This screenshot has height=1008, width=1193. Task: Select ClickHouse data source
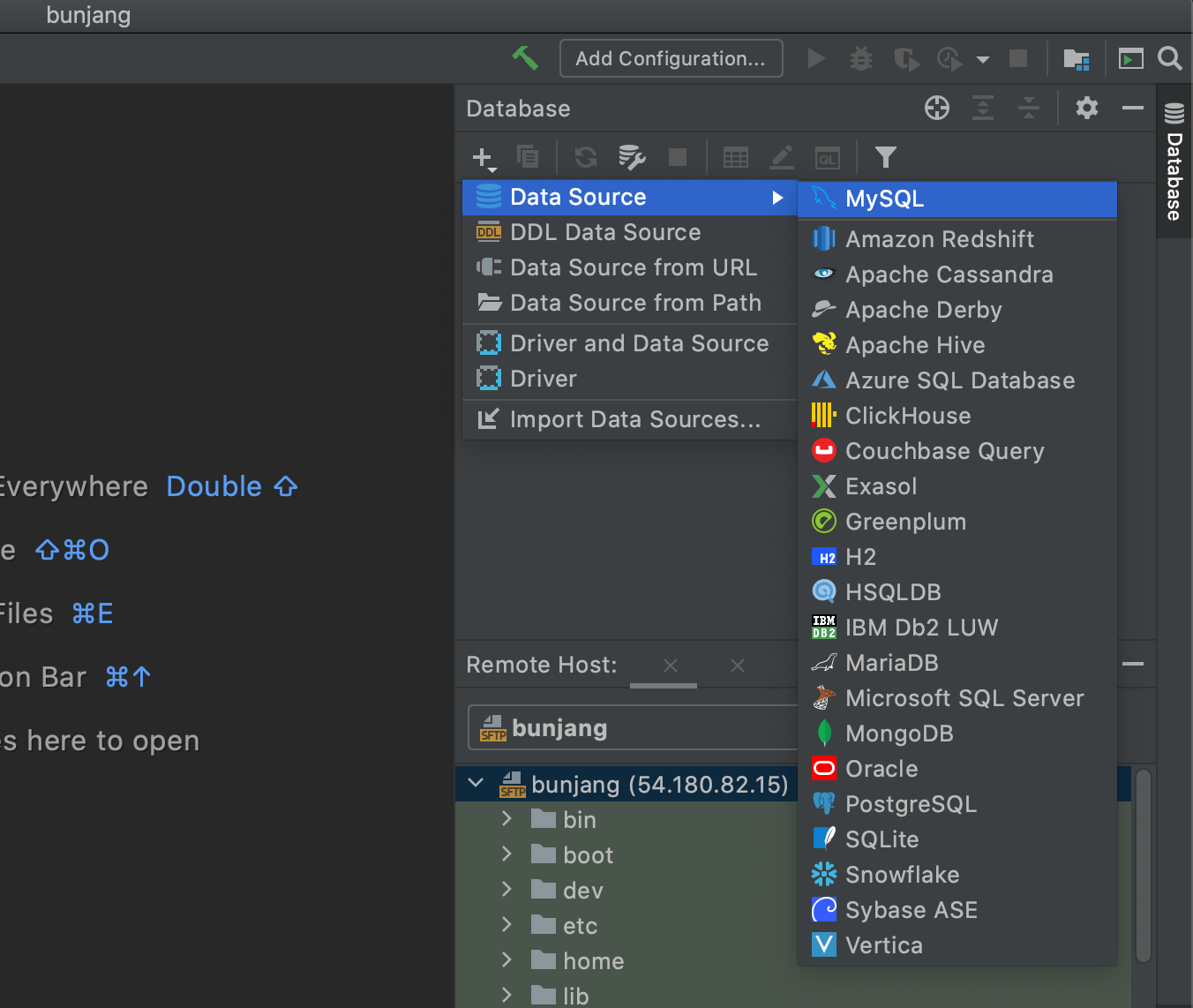click(x=957, y=416)
